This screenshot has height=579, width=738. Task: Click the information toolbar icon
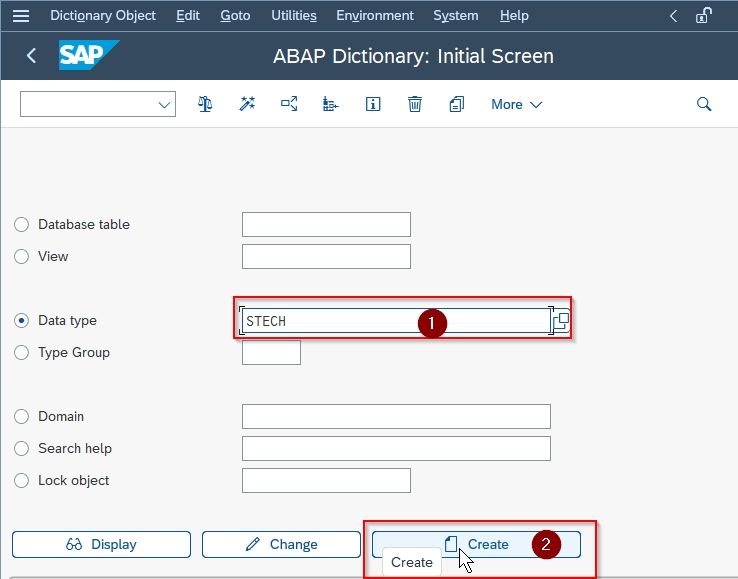tap(373, 104)
